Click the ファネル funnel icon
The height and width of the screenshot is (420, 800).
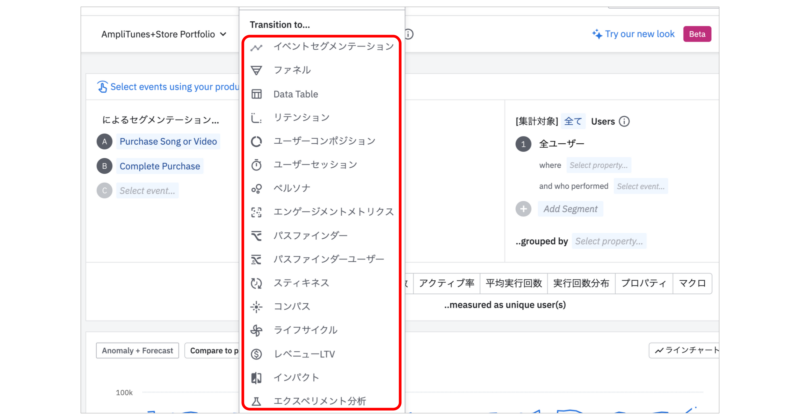pyautogui.click(x=257, y=70)
